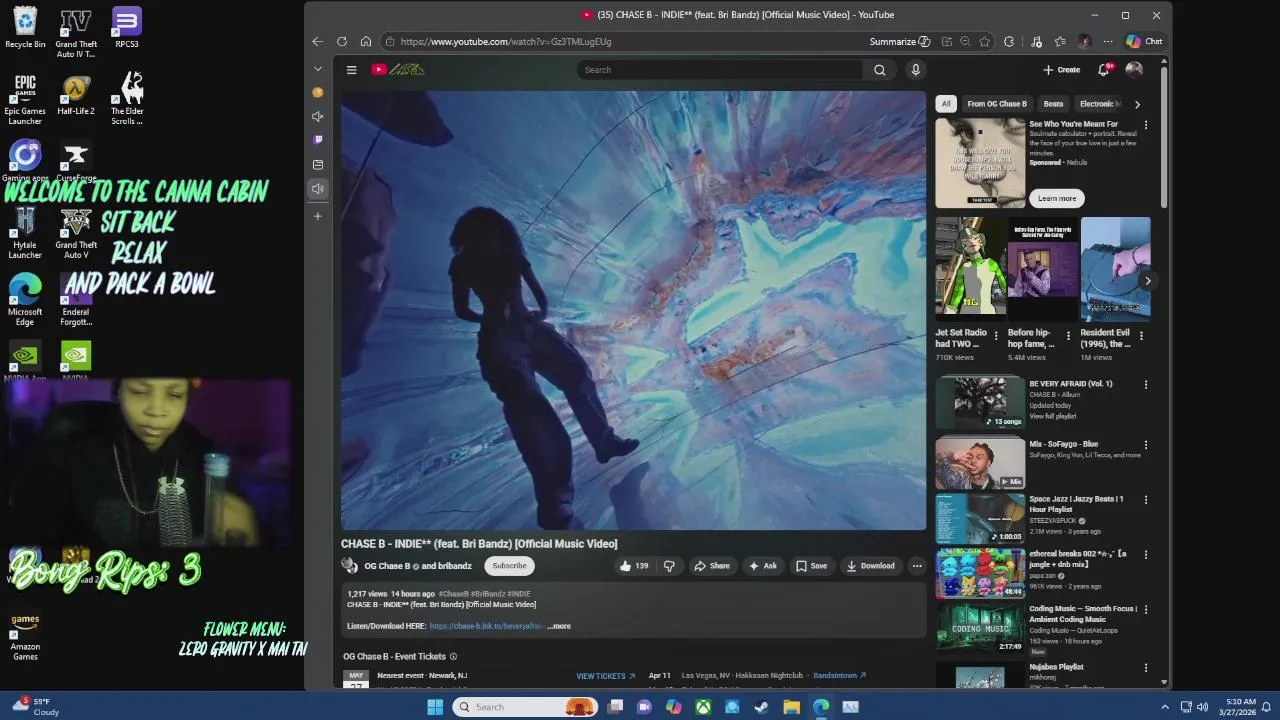
Task: Open options for See Who You're Meant For ad
Action: coord(1146,125)
